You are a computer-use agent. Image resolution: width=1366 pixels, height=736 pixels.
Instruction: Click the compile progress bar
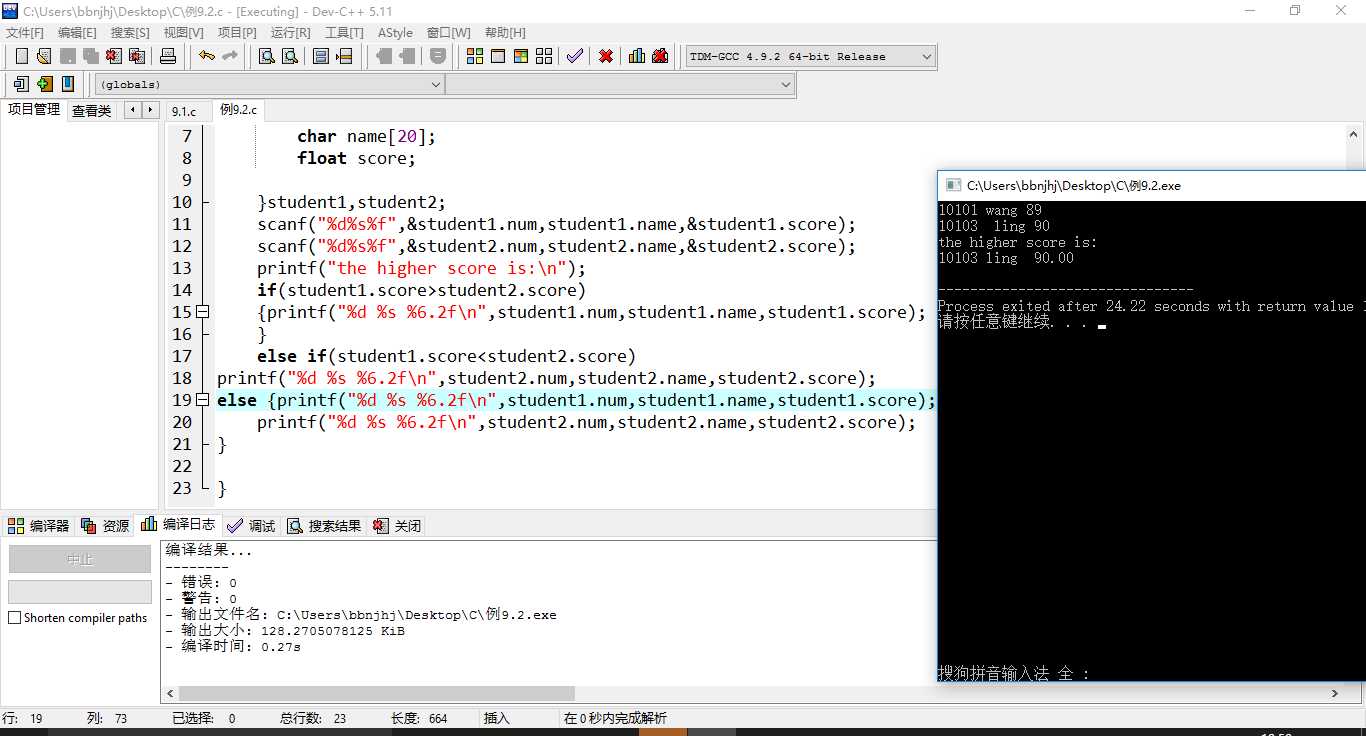(80, 591)
